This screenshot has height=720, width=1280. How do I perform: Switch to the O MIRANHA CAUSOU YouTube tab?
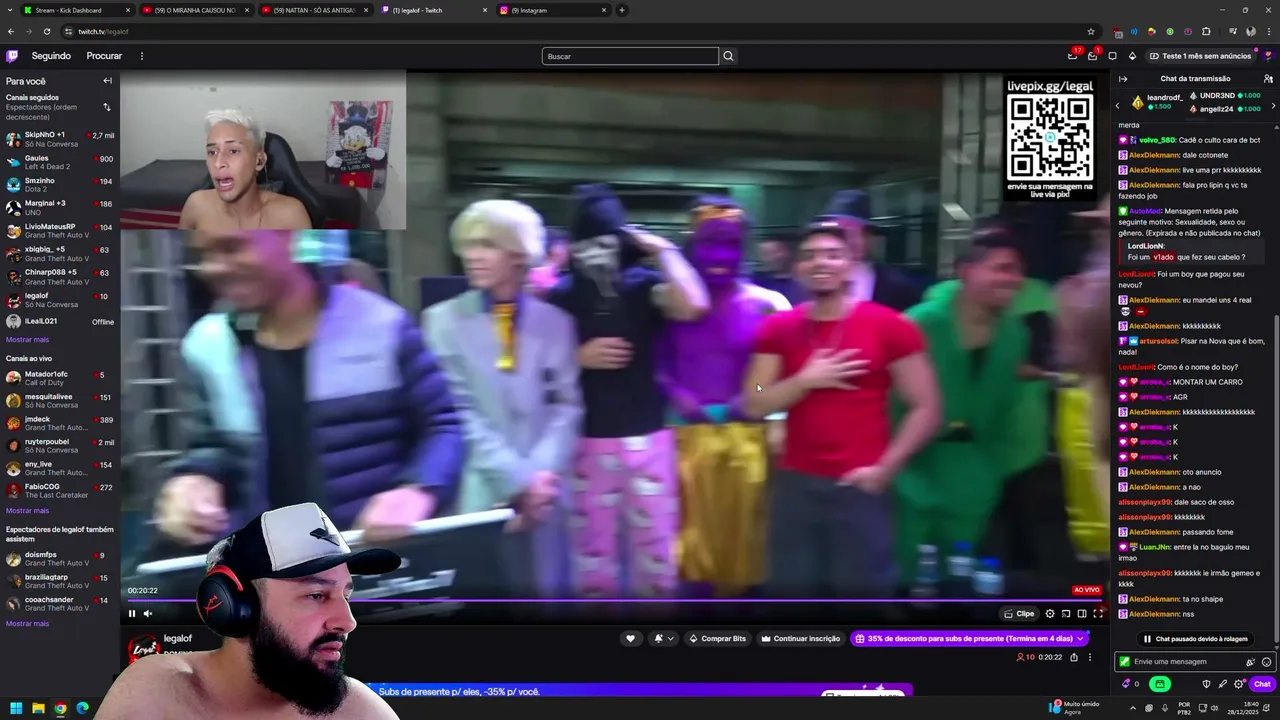(x=196, y=10)
